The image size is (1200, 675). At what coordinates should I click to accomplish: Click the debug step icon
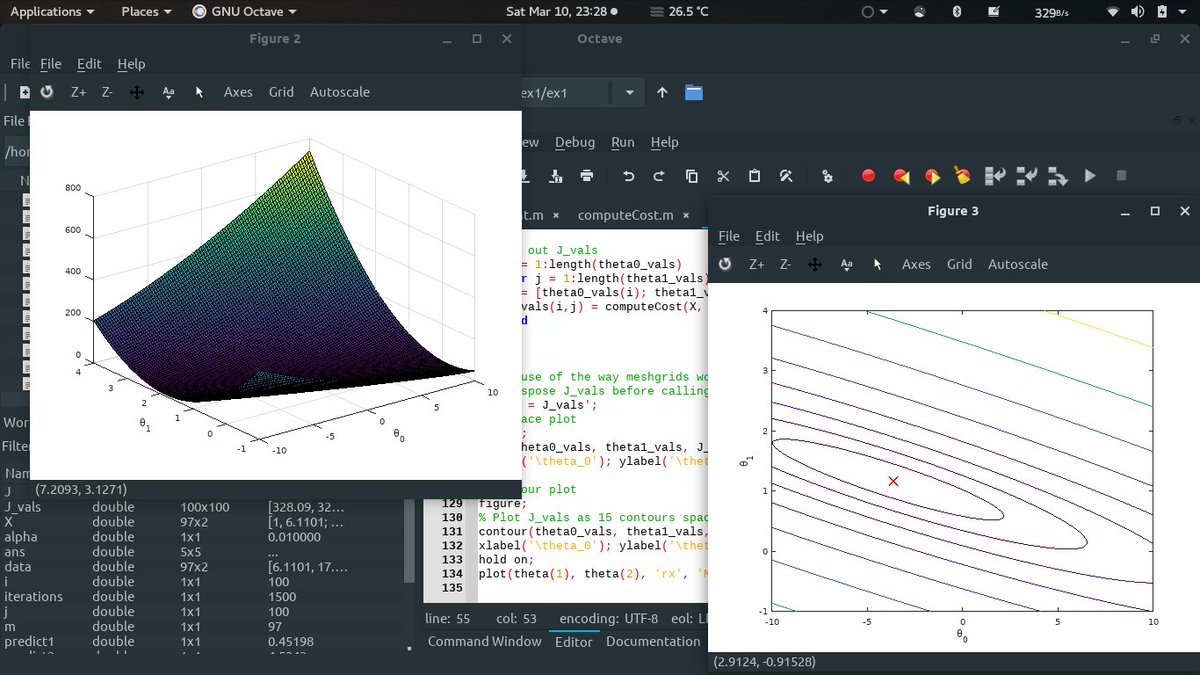coord(994,176)
